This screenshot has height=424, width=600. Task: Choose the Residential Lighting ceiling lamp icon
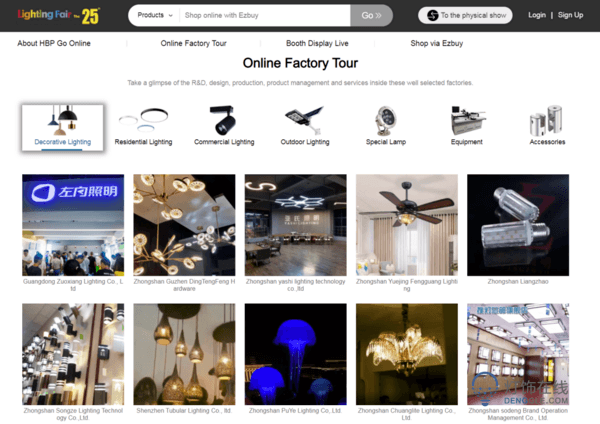point(143,119)
